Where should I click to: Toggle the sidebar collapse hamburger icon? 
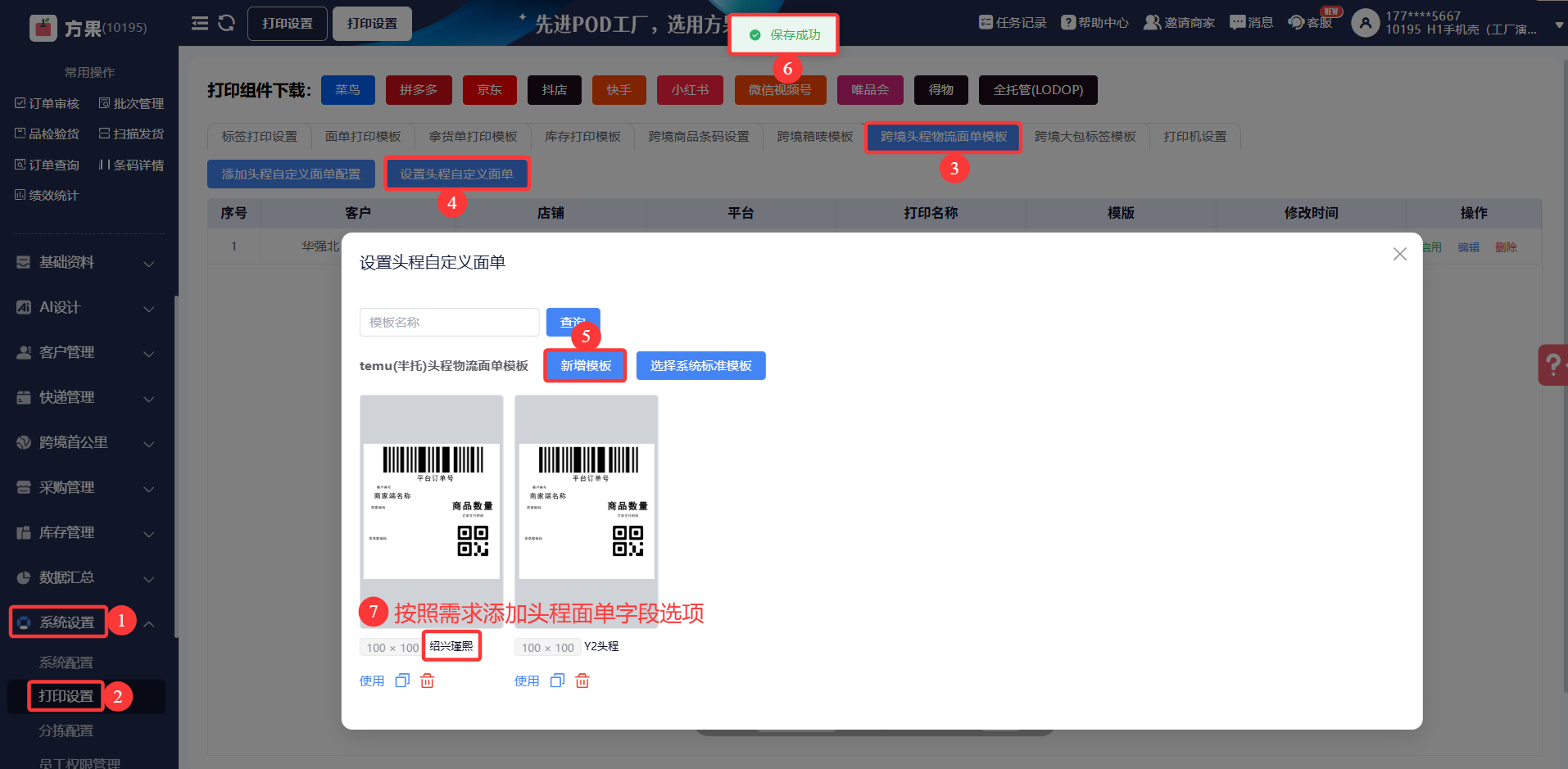coord(200,23)
